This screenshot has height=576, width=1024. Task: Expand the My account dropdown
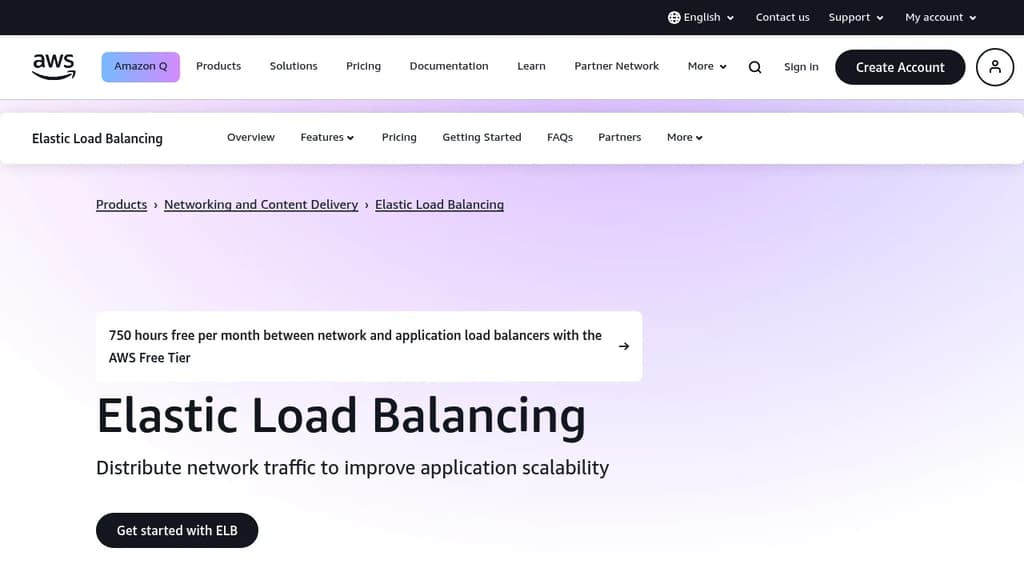pos(940,18)
